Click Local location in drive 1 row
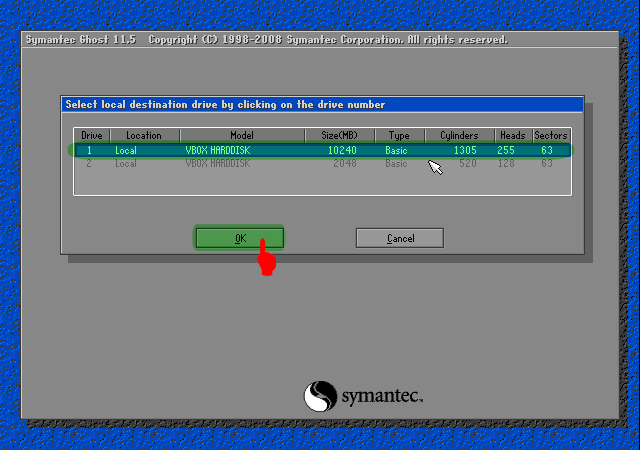 (x=125, y=150)
